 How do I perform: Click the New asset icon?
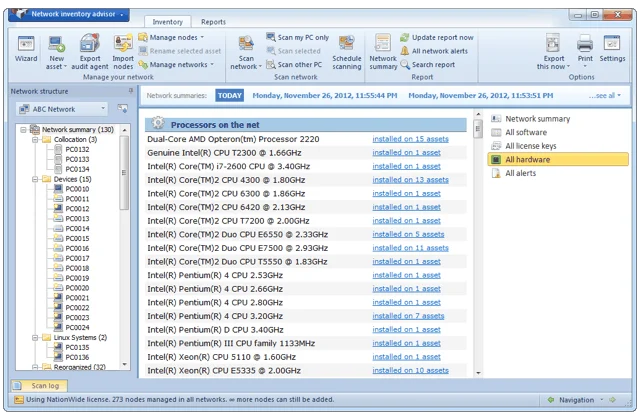click(x=56, y=44)
